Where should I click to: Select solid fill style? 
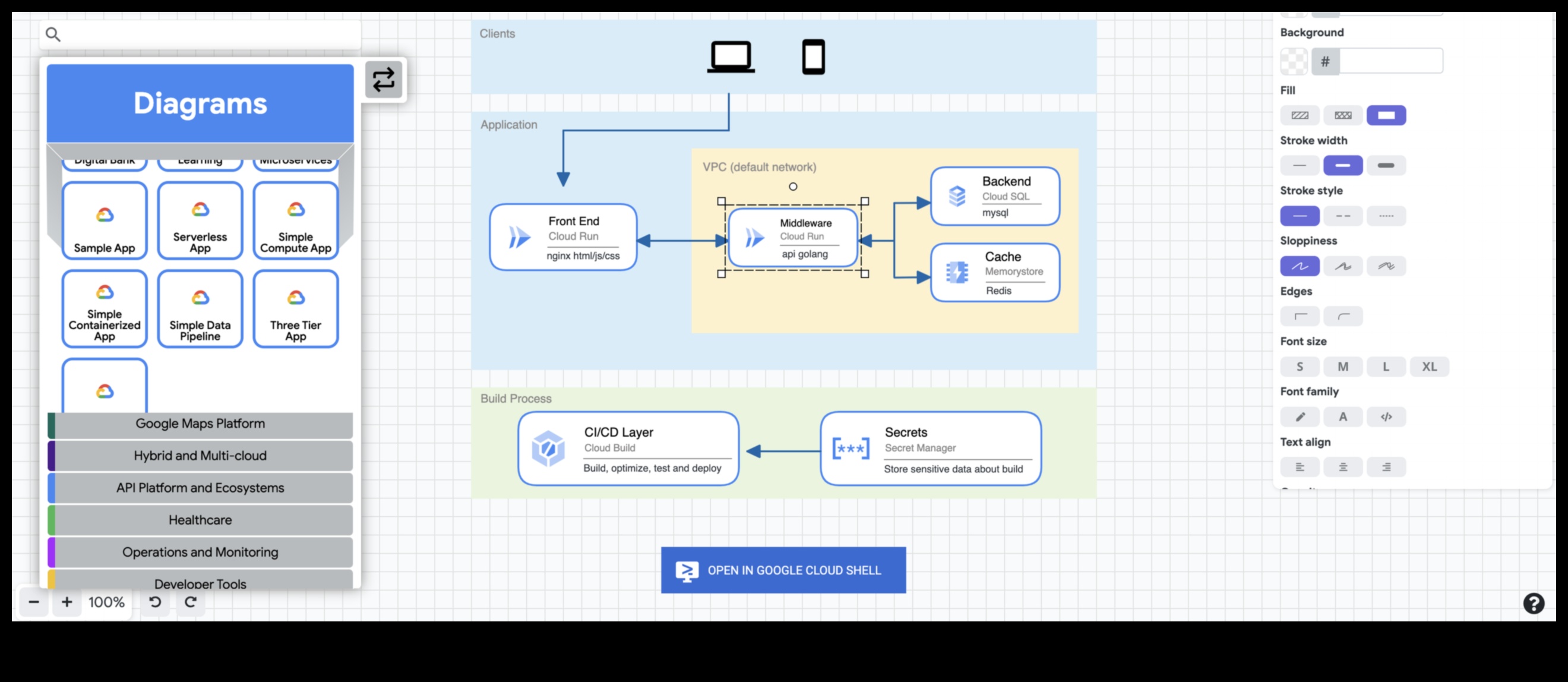(x=1386, y=115)
